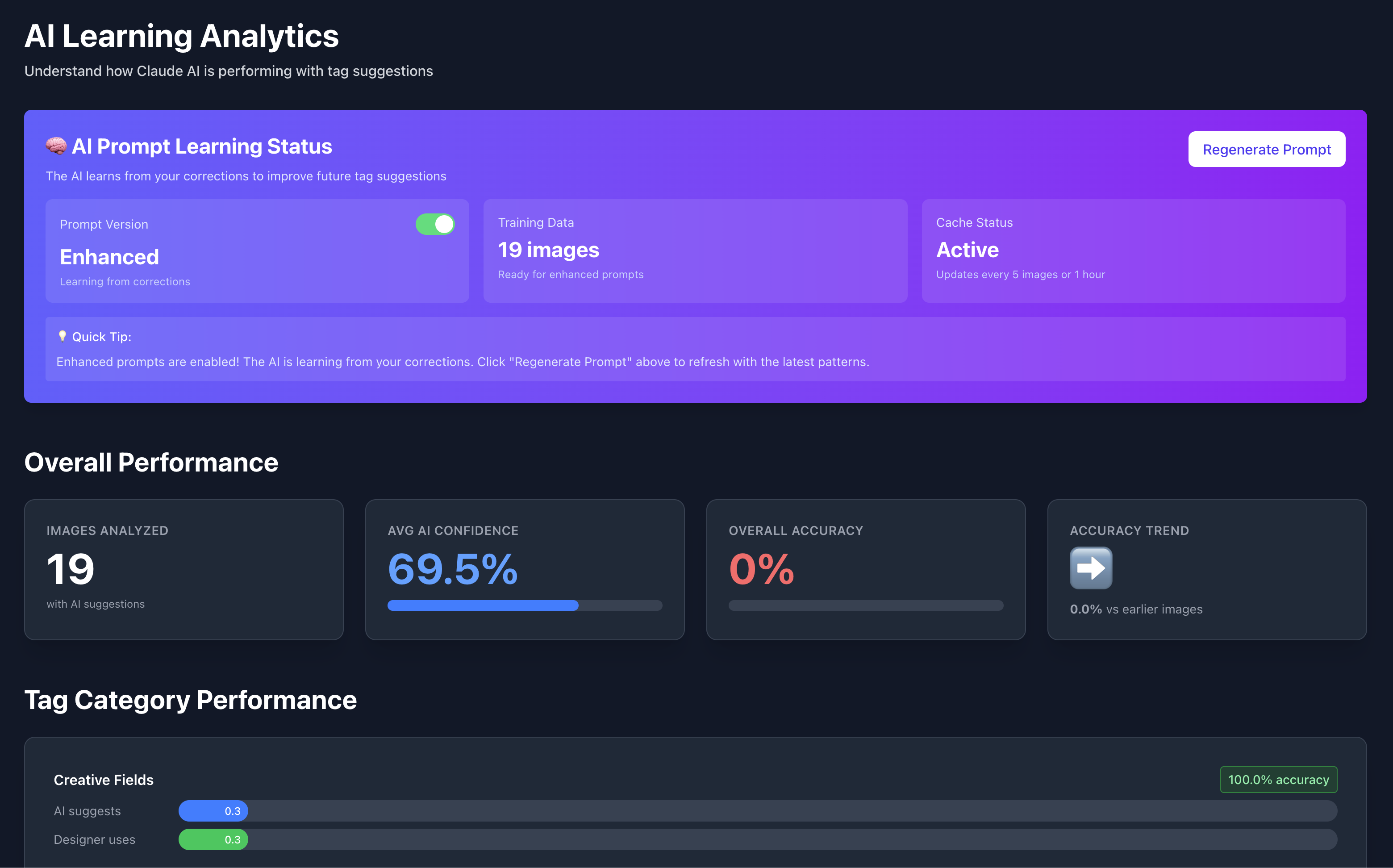This screenshot has width=1393, height=868.
Task: Click the arrow icon under Accuracy Trend
Action: click(x=1090, y=568)
